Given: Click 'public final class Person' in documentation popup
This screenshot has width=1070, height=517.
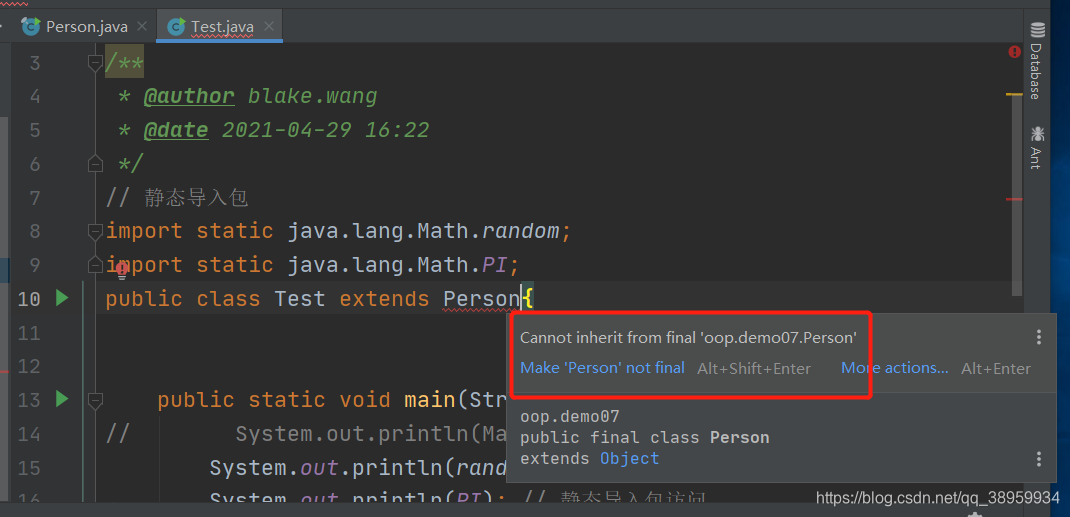Looking at the screenshot, I should [x=645, y=438].
